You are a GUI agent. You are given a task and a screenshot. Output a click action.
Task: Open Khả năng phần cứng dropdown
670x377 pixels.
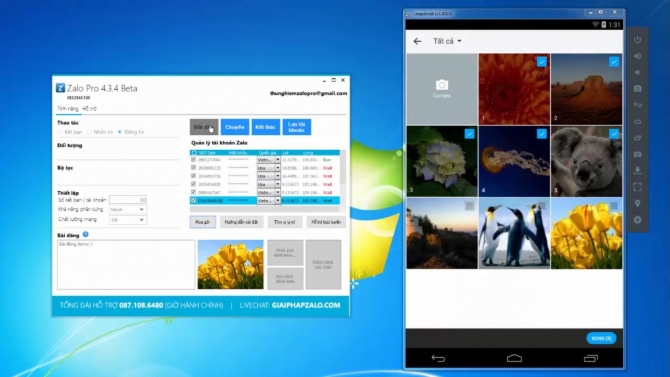[127, 209]
